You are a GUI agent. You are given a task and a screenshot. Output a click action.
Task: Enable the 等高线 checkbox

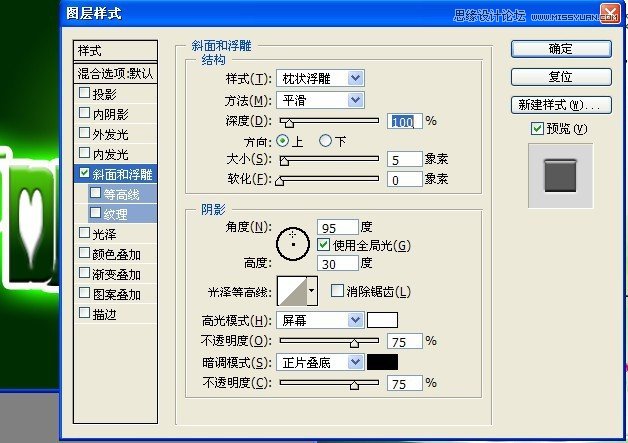pos(95,193)
